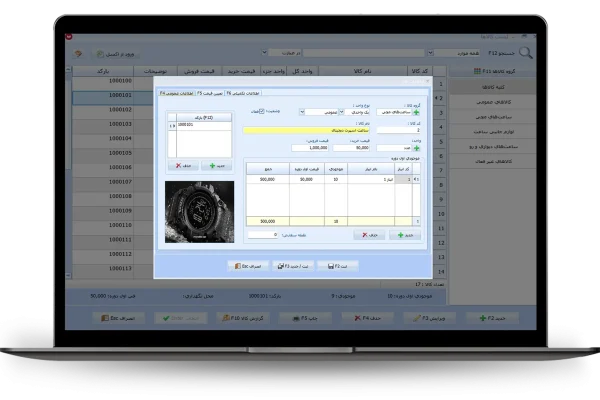Click the Excel icon on the import from Excel button

pos(100,54)
